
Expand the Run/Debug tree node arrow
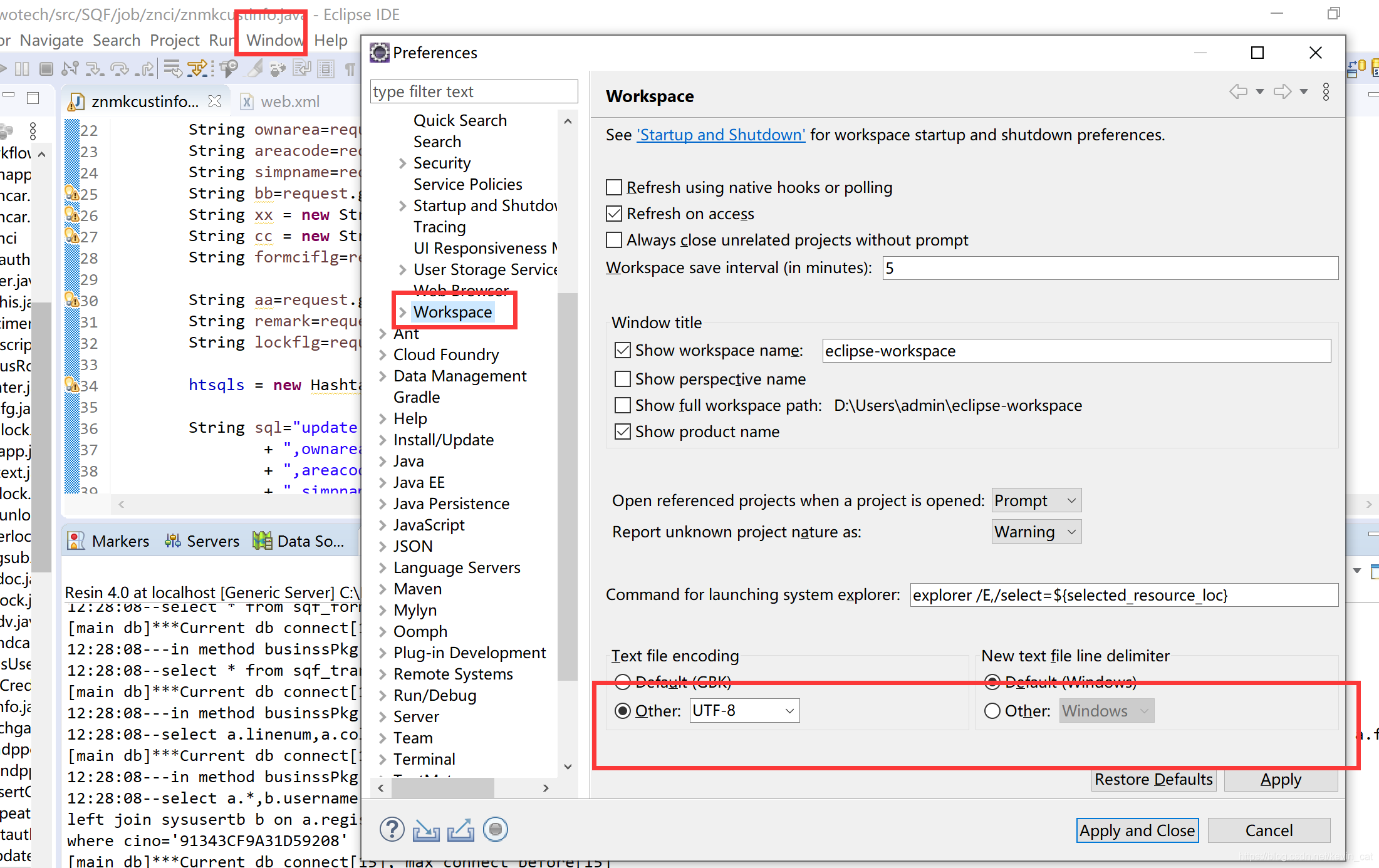383,695
